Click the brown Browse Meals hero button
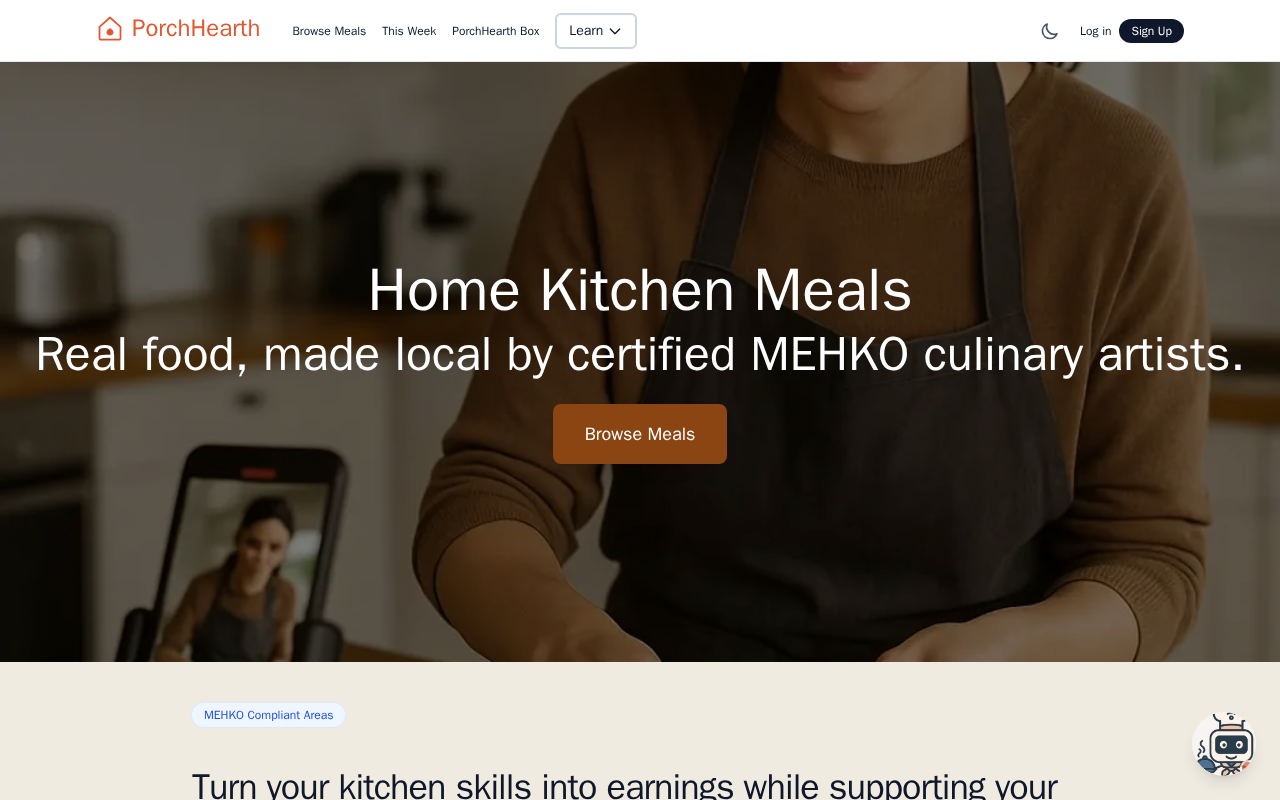Screen dimensions: 1280x800 click(640, 434)
